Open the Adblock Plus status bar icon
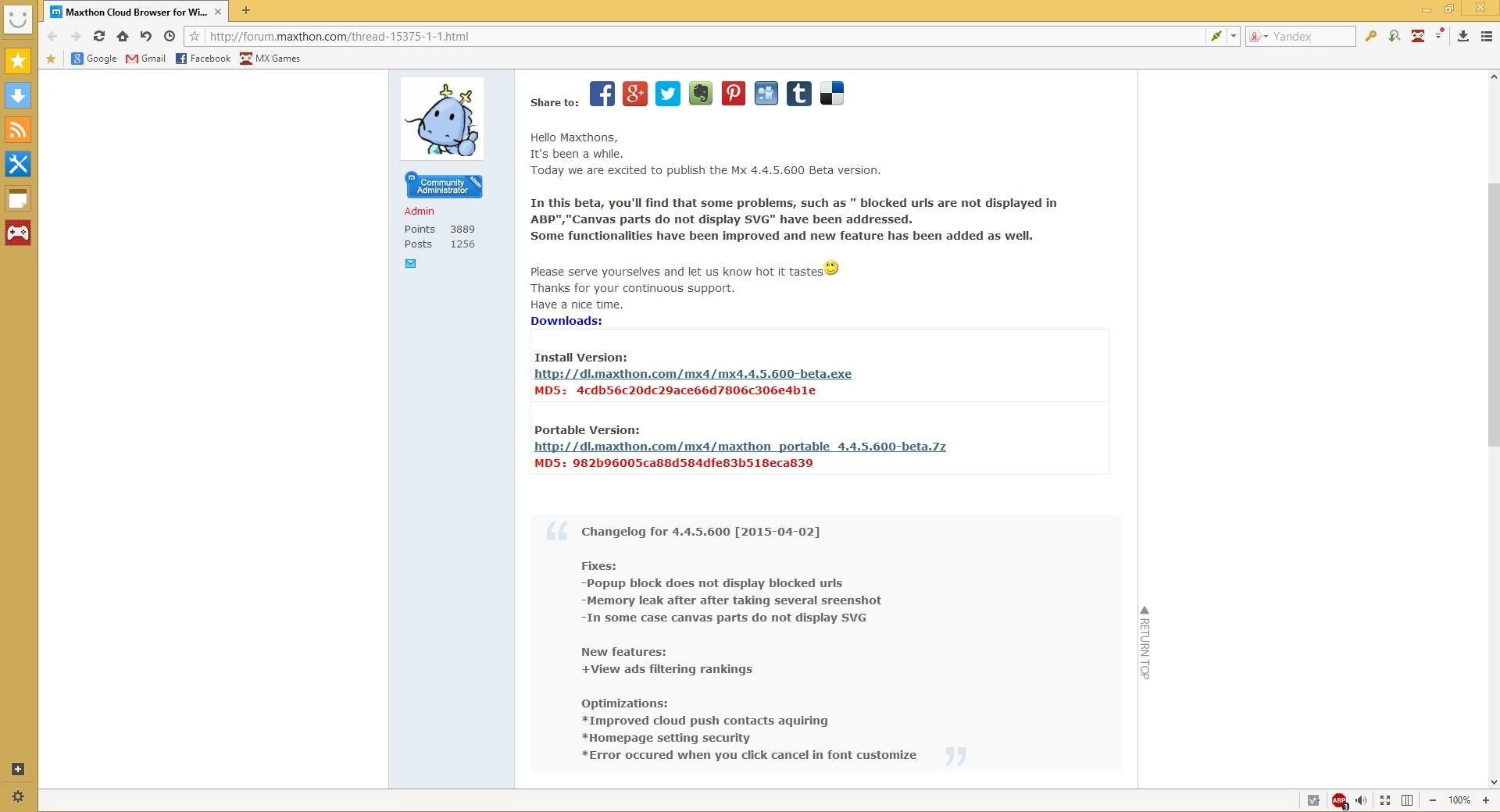The image size is (1500, 812). pos(1339,800)
